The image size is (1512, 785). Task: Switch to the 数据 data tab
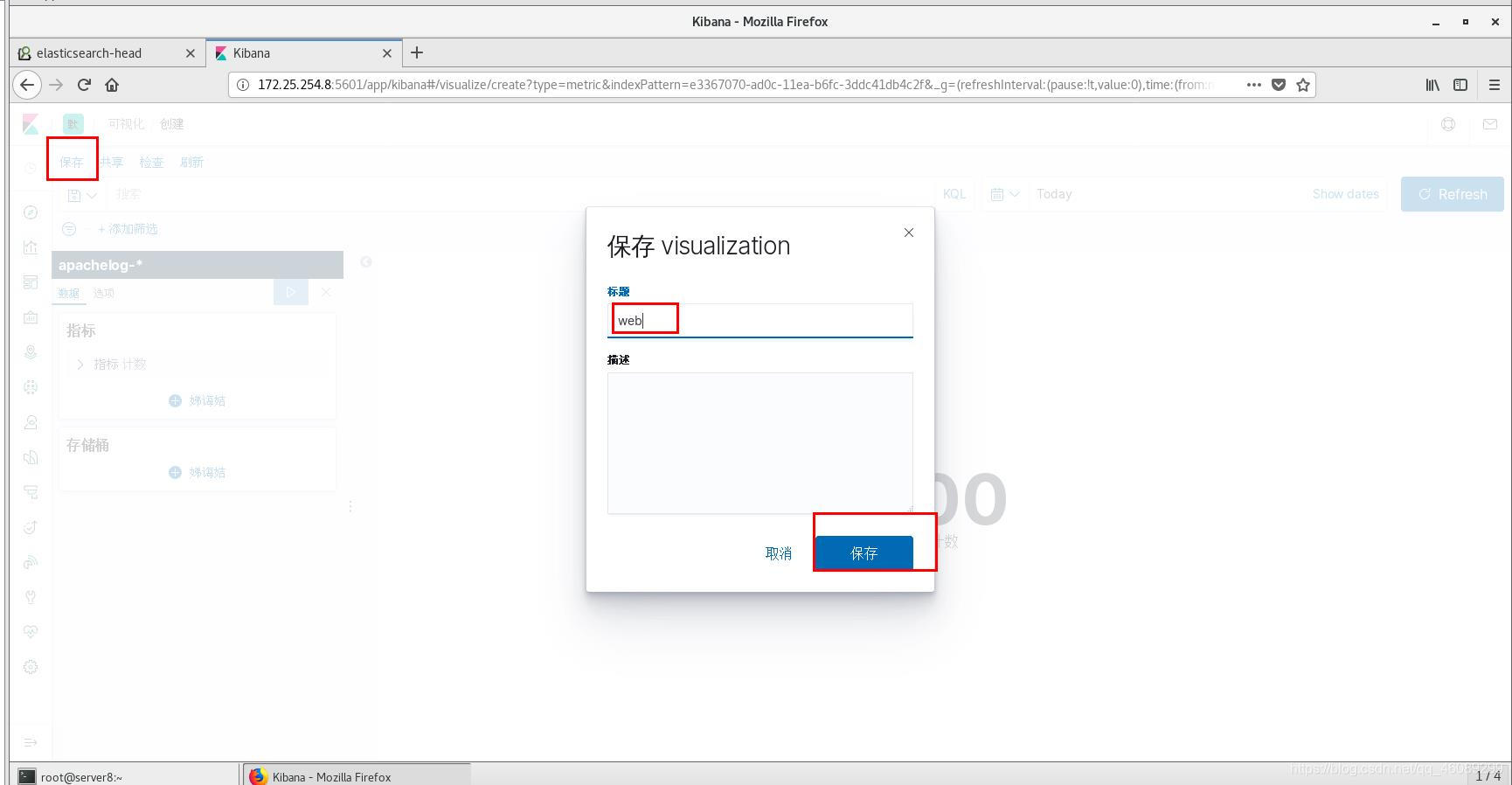coord(68,293)
